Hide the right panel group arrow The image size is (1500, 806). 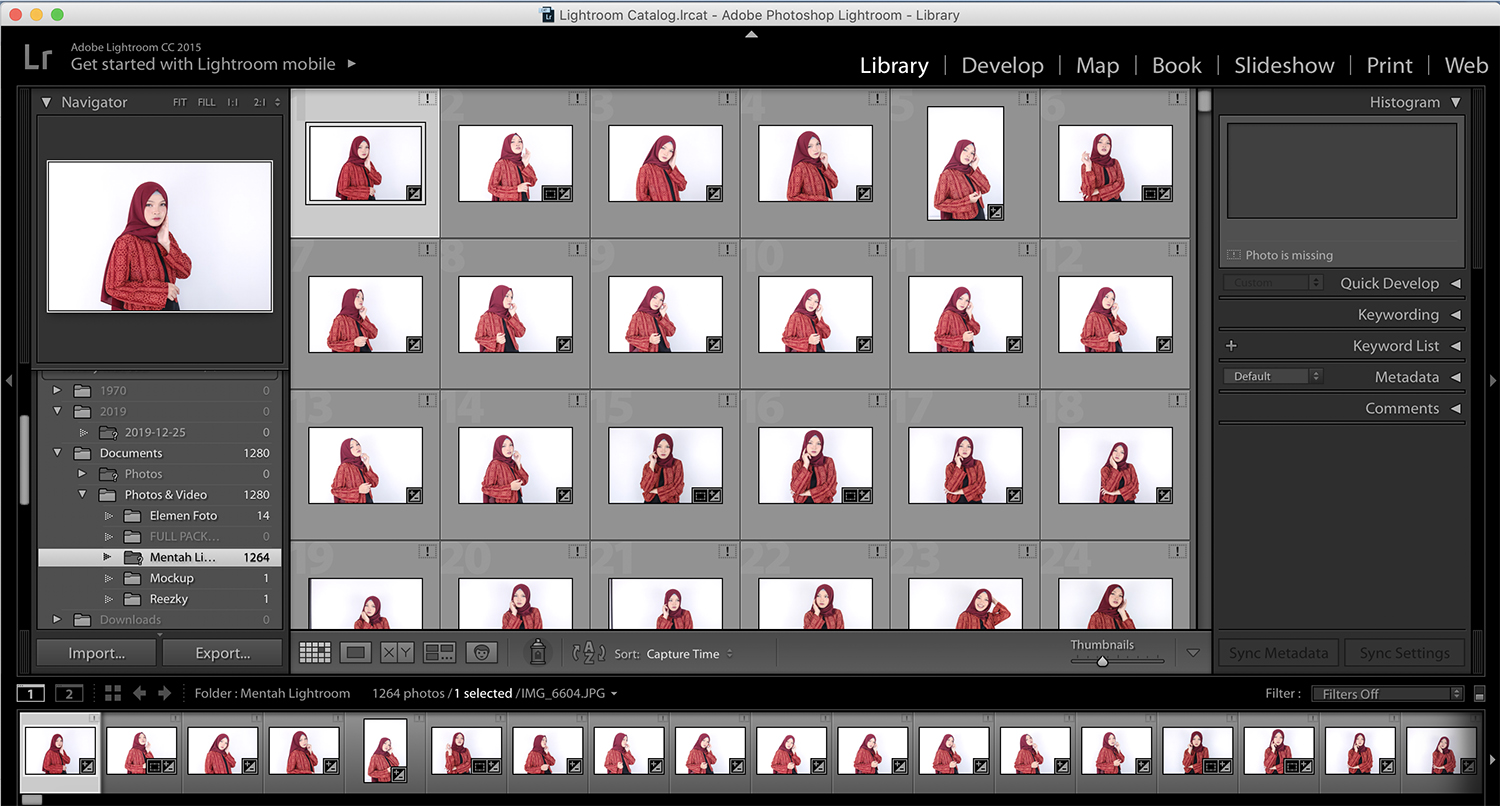click(1492, 381)
